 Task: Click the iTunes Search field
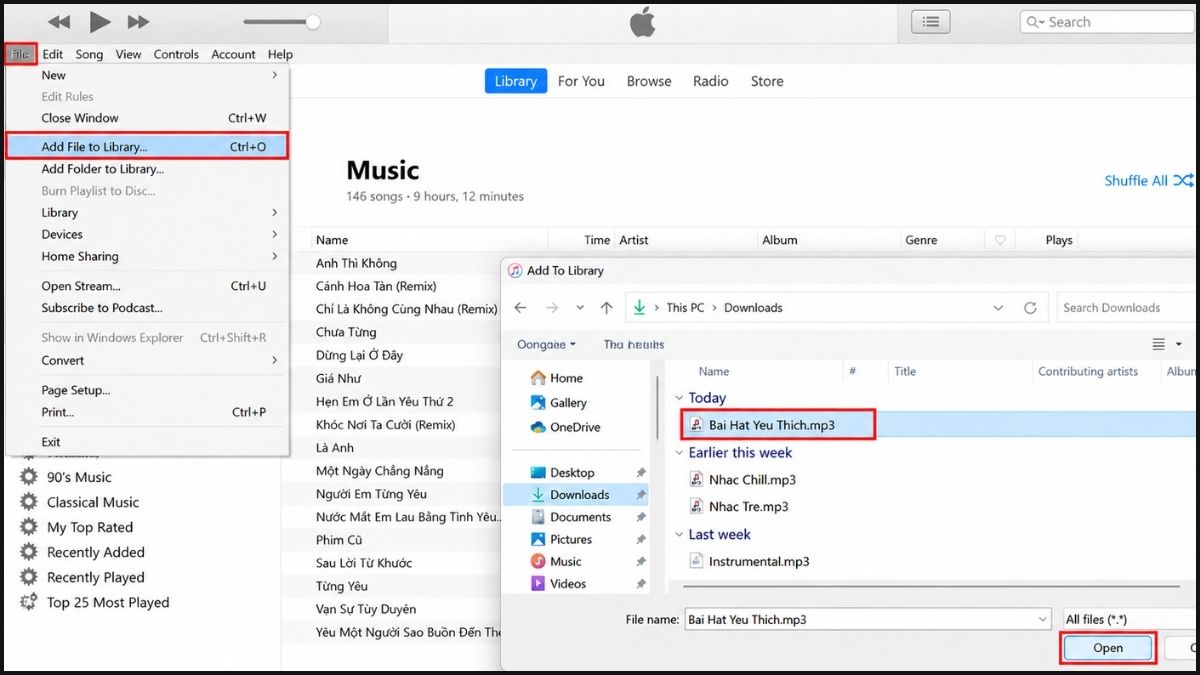coord(1107,21)
